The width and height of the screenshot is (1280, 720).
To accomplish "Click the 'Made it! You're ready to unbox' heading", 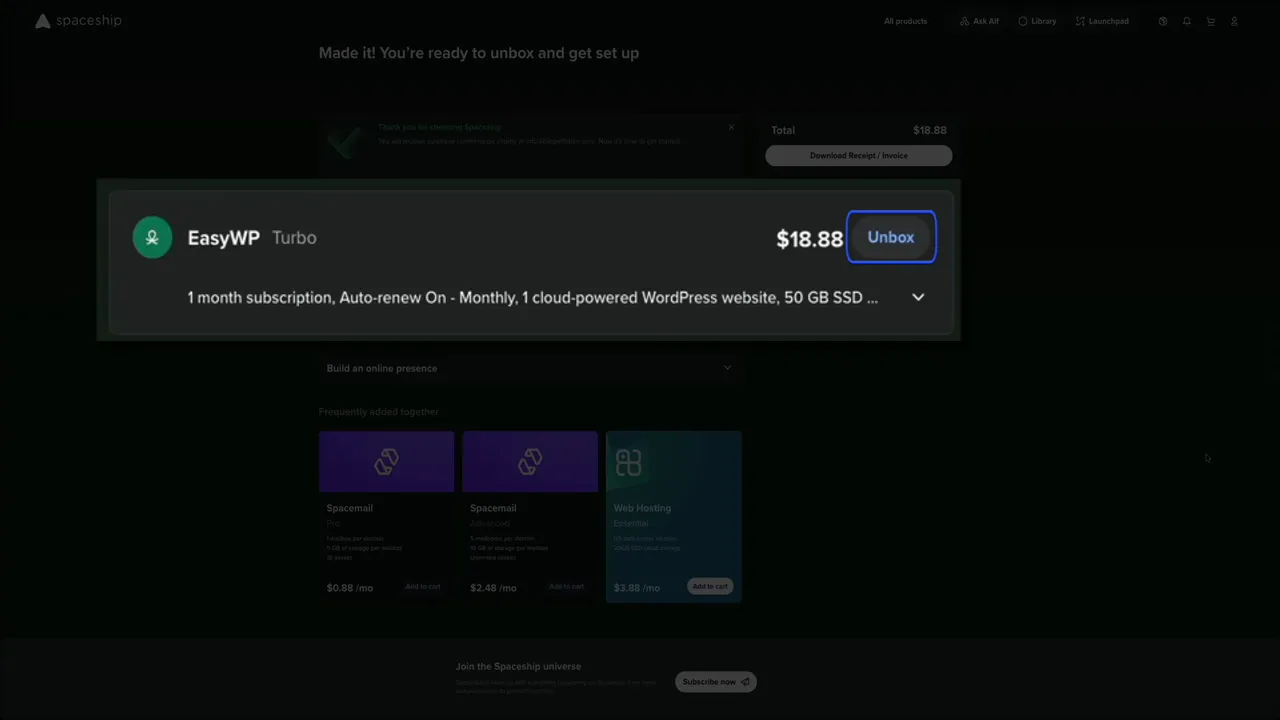I will click(479, 53).
